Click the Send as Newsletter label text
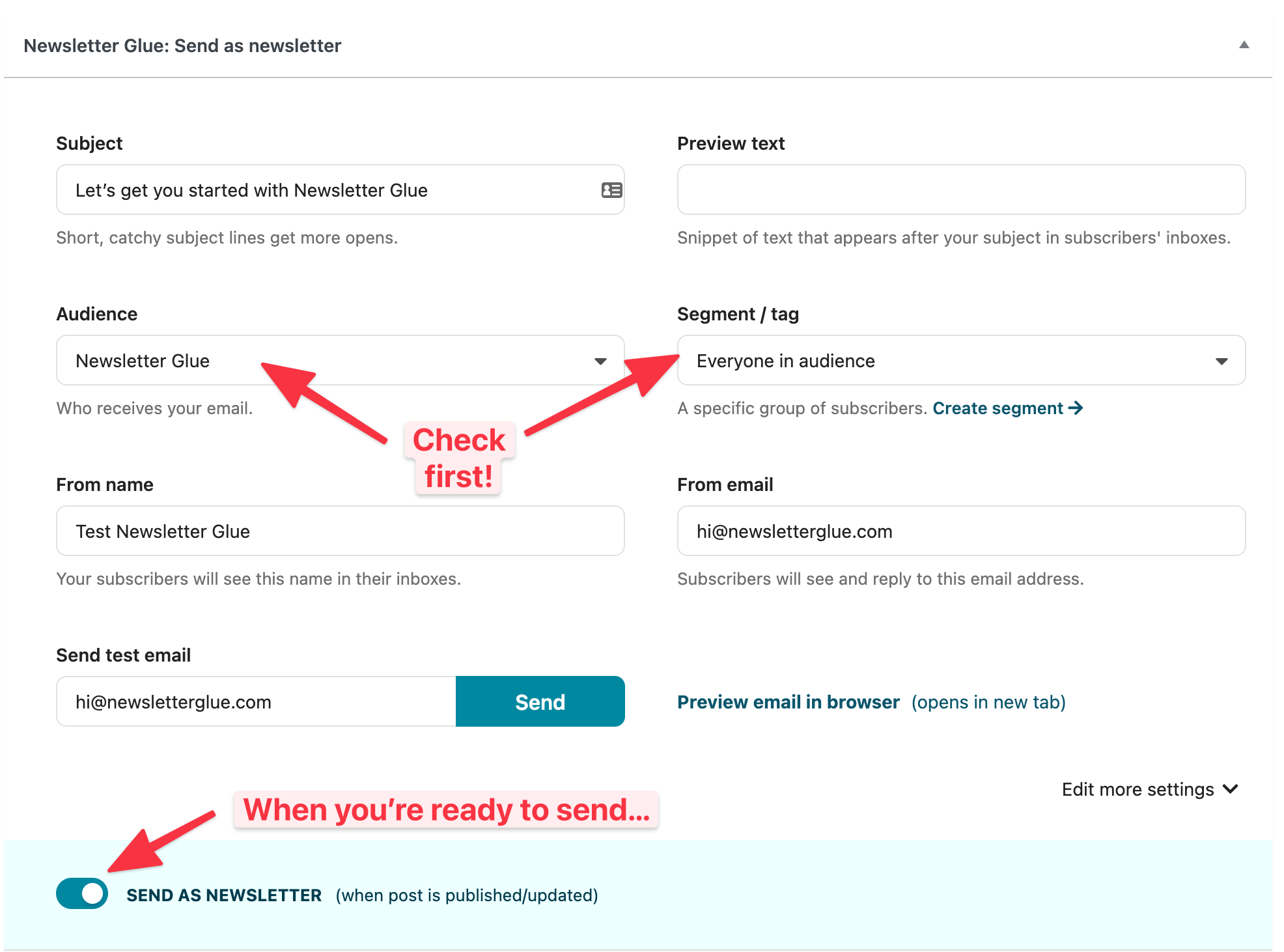 pos(224,895)
